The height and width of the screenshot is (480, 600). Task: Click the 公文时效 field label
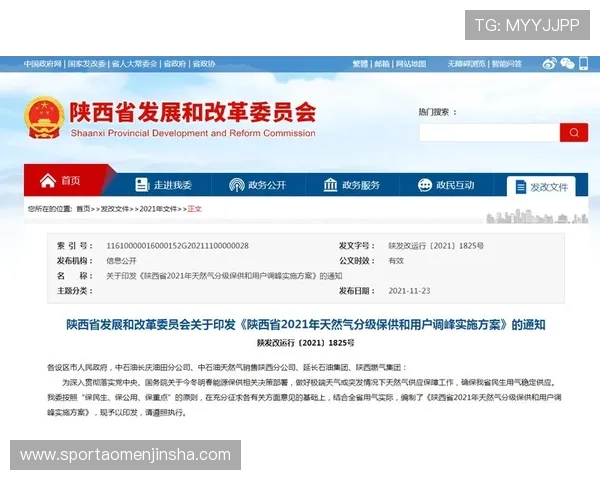[356, 261]
